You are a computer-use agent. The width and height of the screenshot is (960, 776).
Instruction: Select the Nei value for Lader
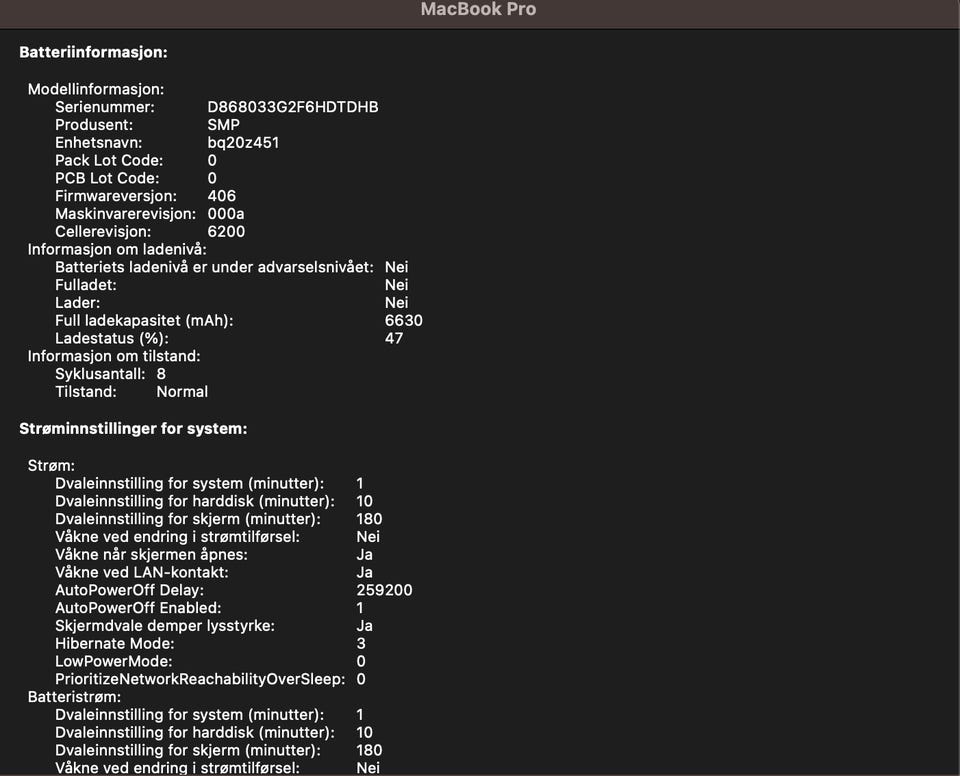pyautogui.click(x=397, y=303)
